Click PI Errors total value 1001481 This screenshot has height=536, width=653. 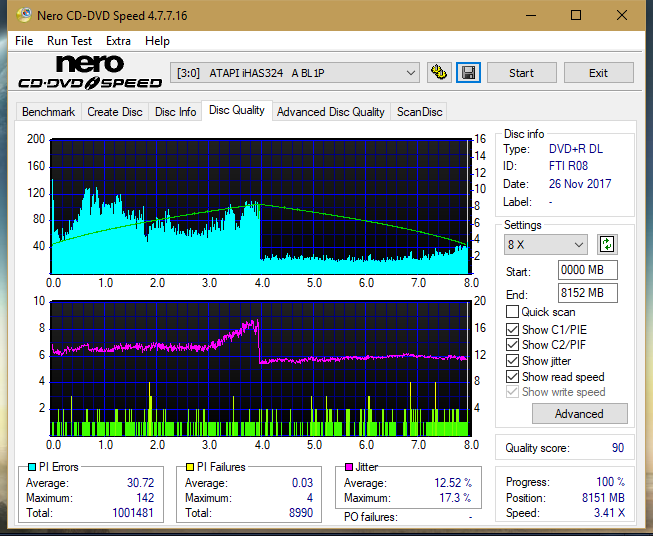coord(133,513)
